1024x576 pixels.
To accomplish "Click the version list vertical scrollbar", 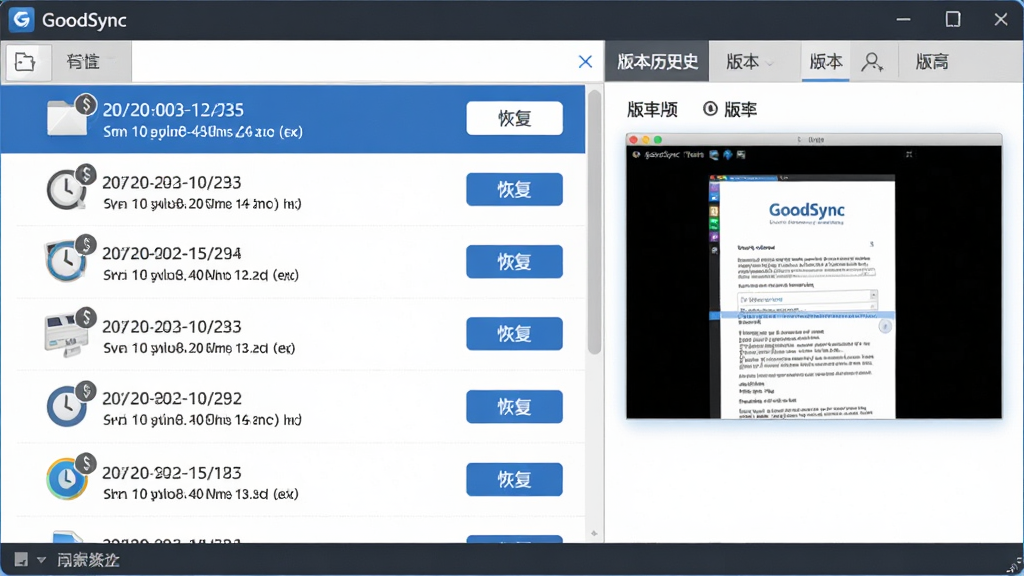I will click(x=594, y=222).
